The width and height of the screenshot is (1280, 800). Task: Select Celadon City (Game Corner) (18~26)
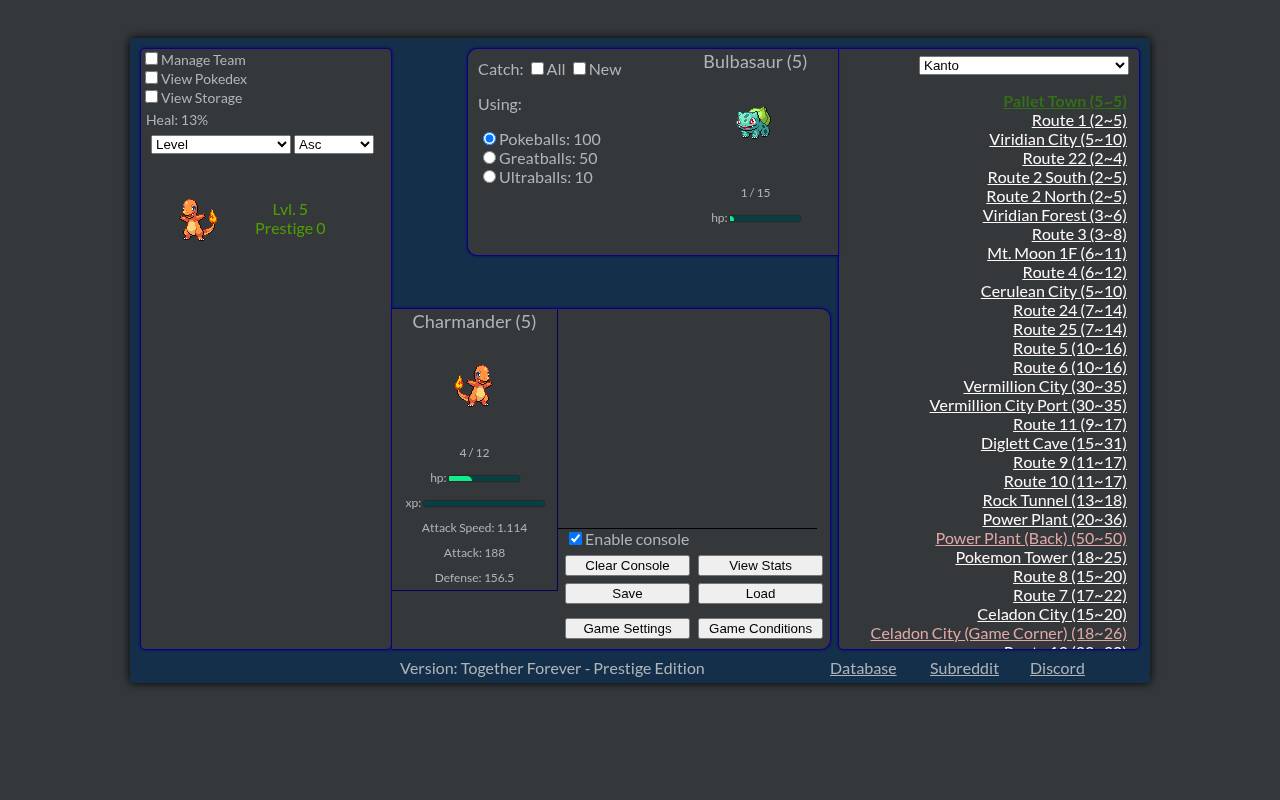click(999, 633)
